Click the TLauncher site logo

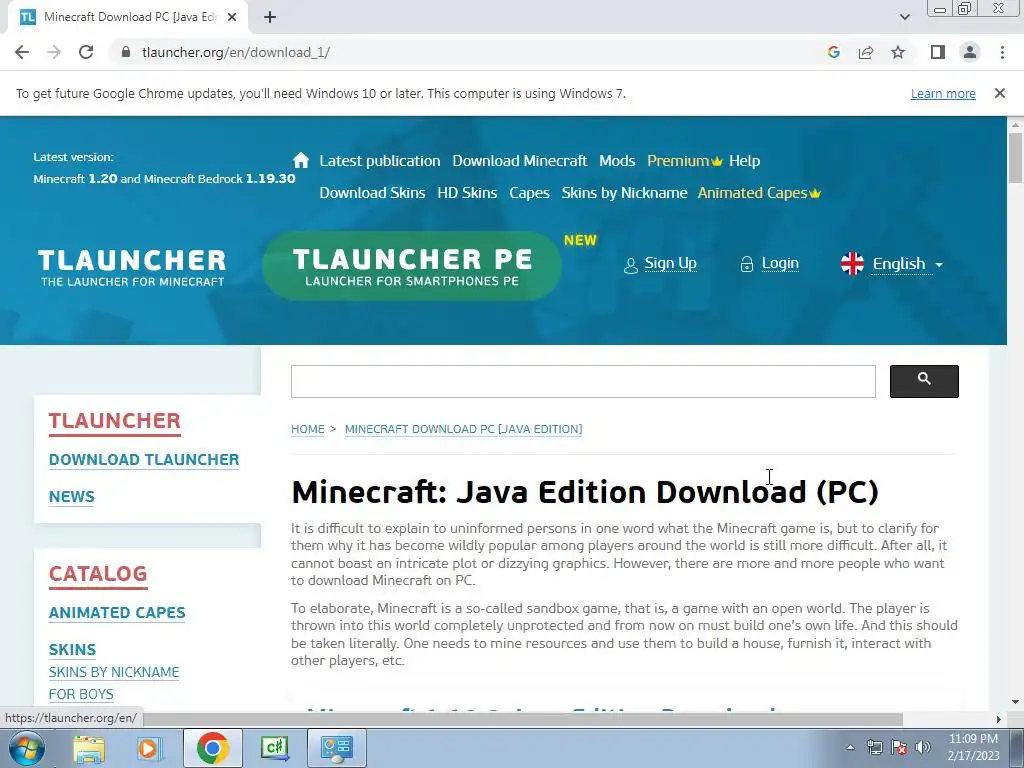tap(132, 267)
